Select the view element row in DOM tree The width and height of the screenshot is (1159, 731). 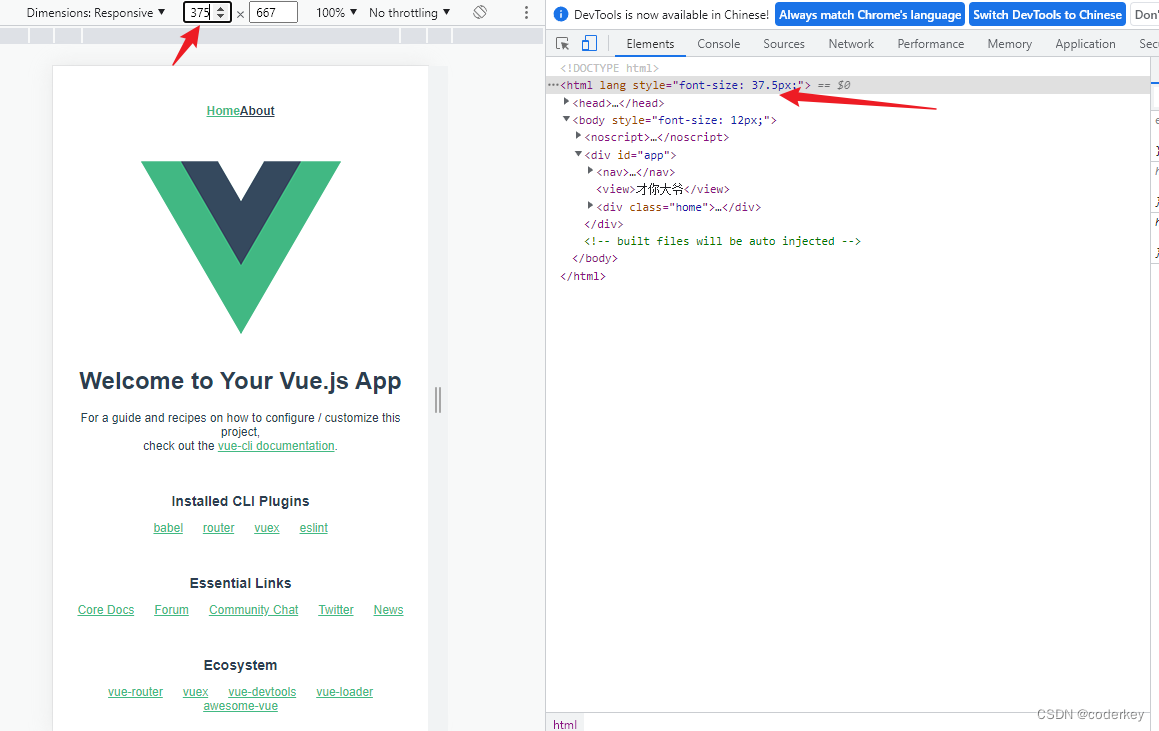coord(663,189)
